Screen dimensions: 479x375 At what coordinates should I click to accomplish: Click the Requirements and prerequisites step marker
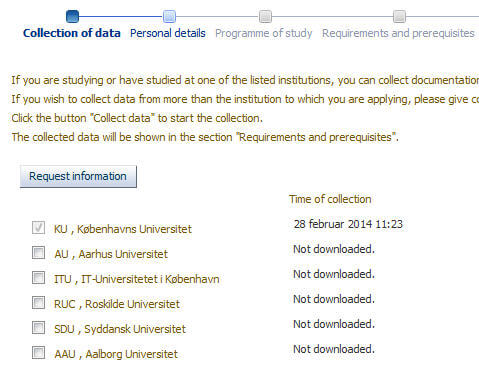[x=399, y=16]
